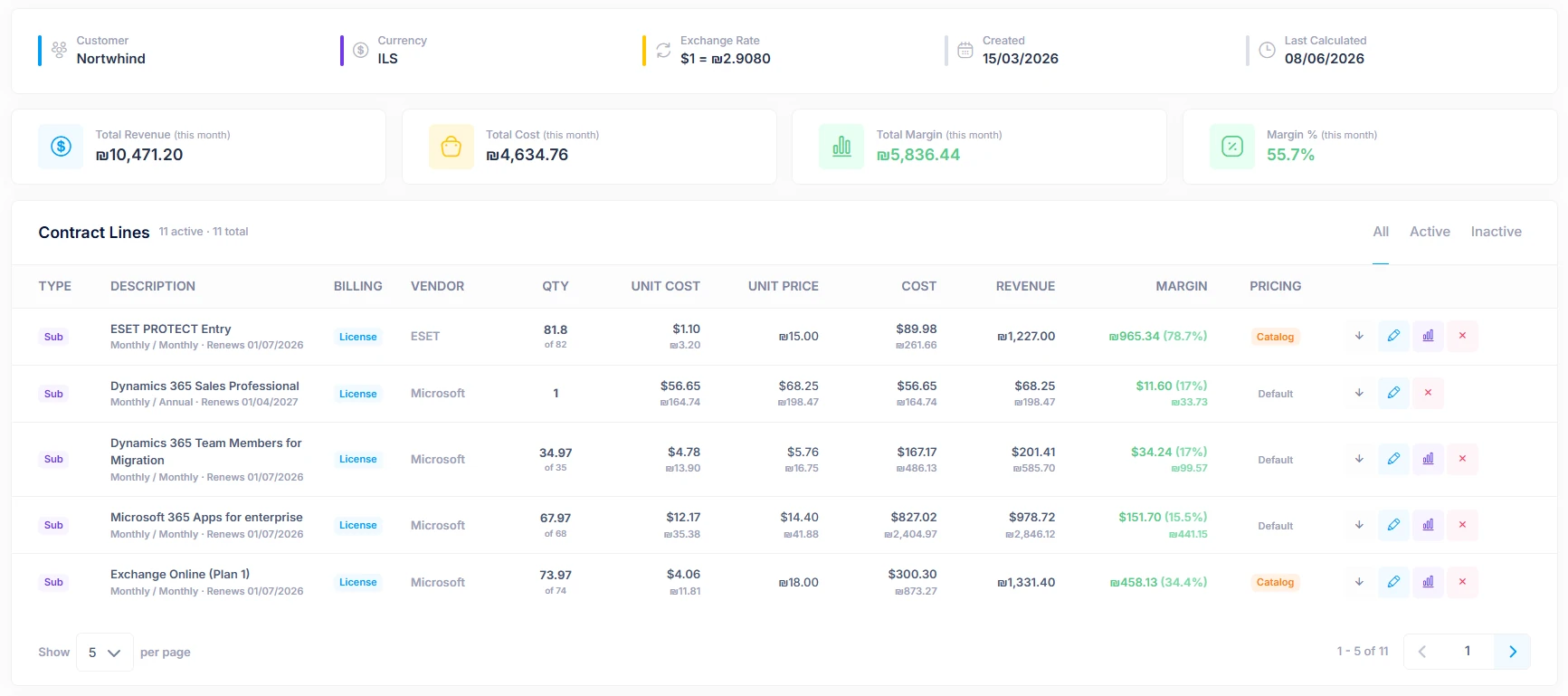Open the rows per page dropdown
Viewport: 1568px width, 696px height.
coord(105,652)
